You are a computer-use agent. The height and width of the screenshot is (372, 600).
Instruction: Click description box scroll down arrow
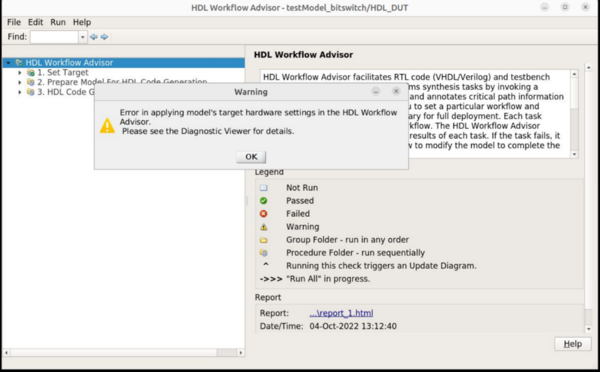pos(574,154)
